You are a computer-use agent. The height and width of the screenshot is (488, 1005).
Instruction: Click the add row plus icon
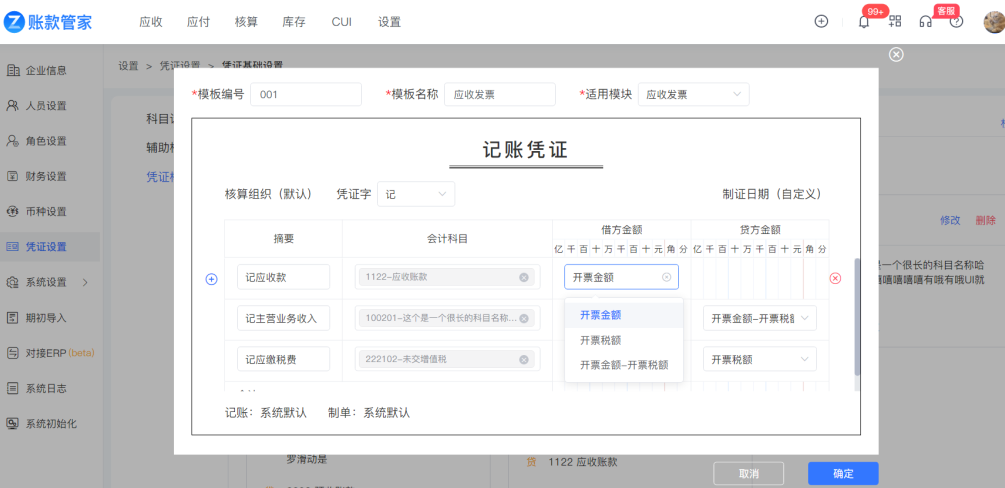(211, 279)
